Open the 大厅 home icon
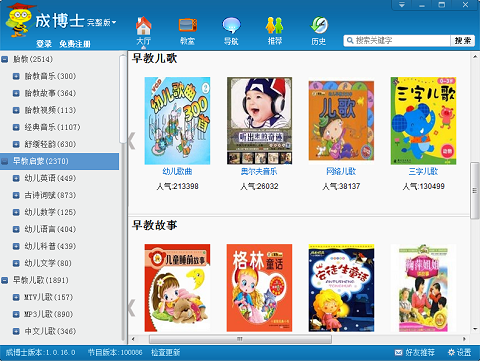Screen dimensions: 480x362 [x=144, y=26]
